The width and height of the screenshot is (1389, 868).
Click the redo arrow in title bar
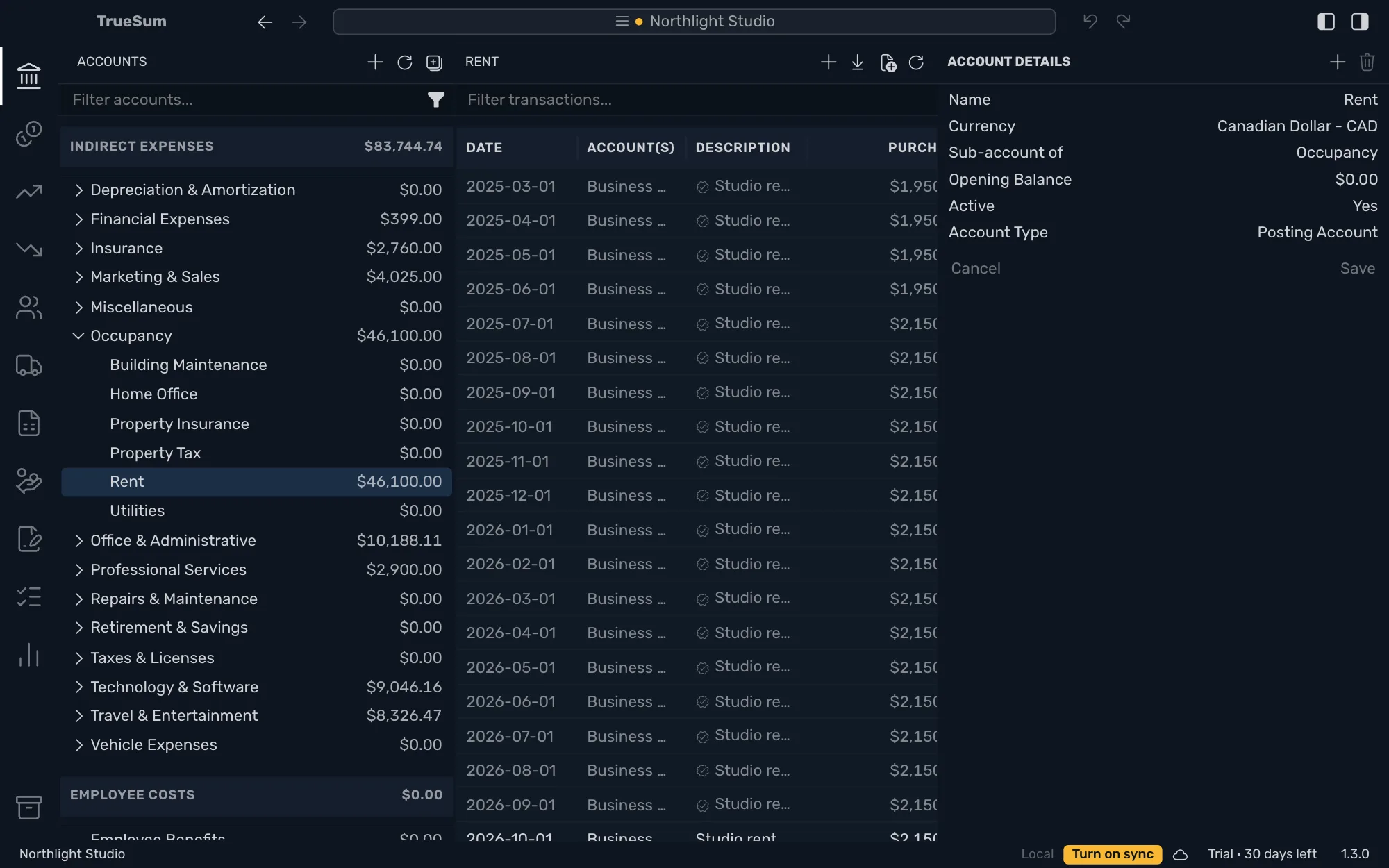[1123, 22]
